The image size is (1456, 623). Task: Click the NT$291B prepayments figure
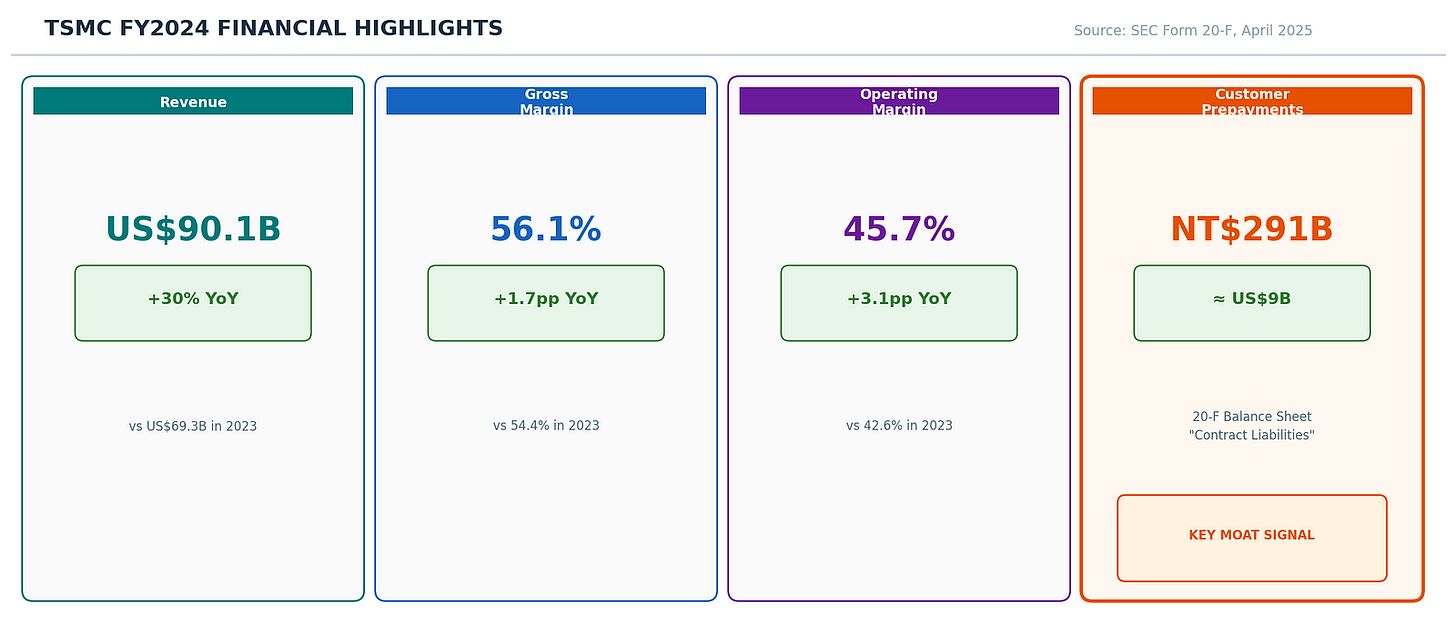(x=1252, y=230)
